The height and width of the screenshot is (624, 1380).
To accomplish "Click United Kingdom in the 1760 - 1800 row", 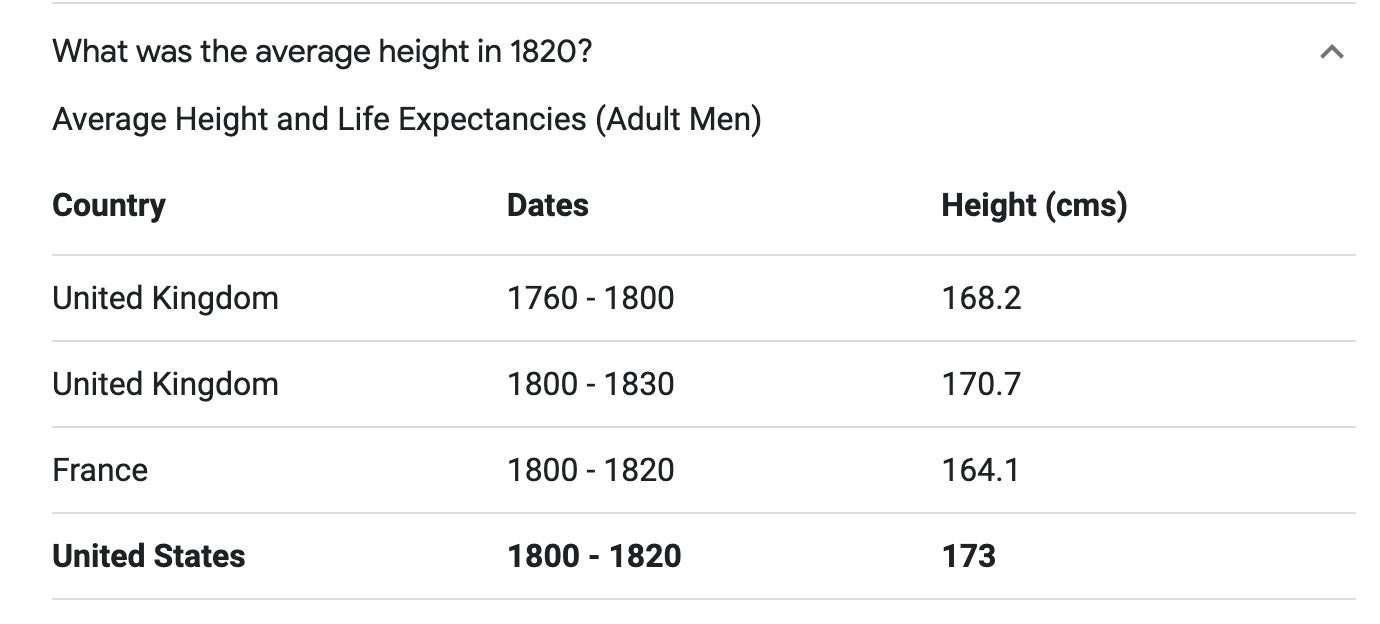I will 165,298.
